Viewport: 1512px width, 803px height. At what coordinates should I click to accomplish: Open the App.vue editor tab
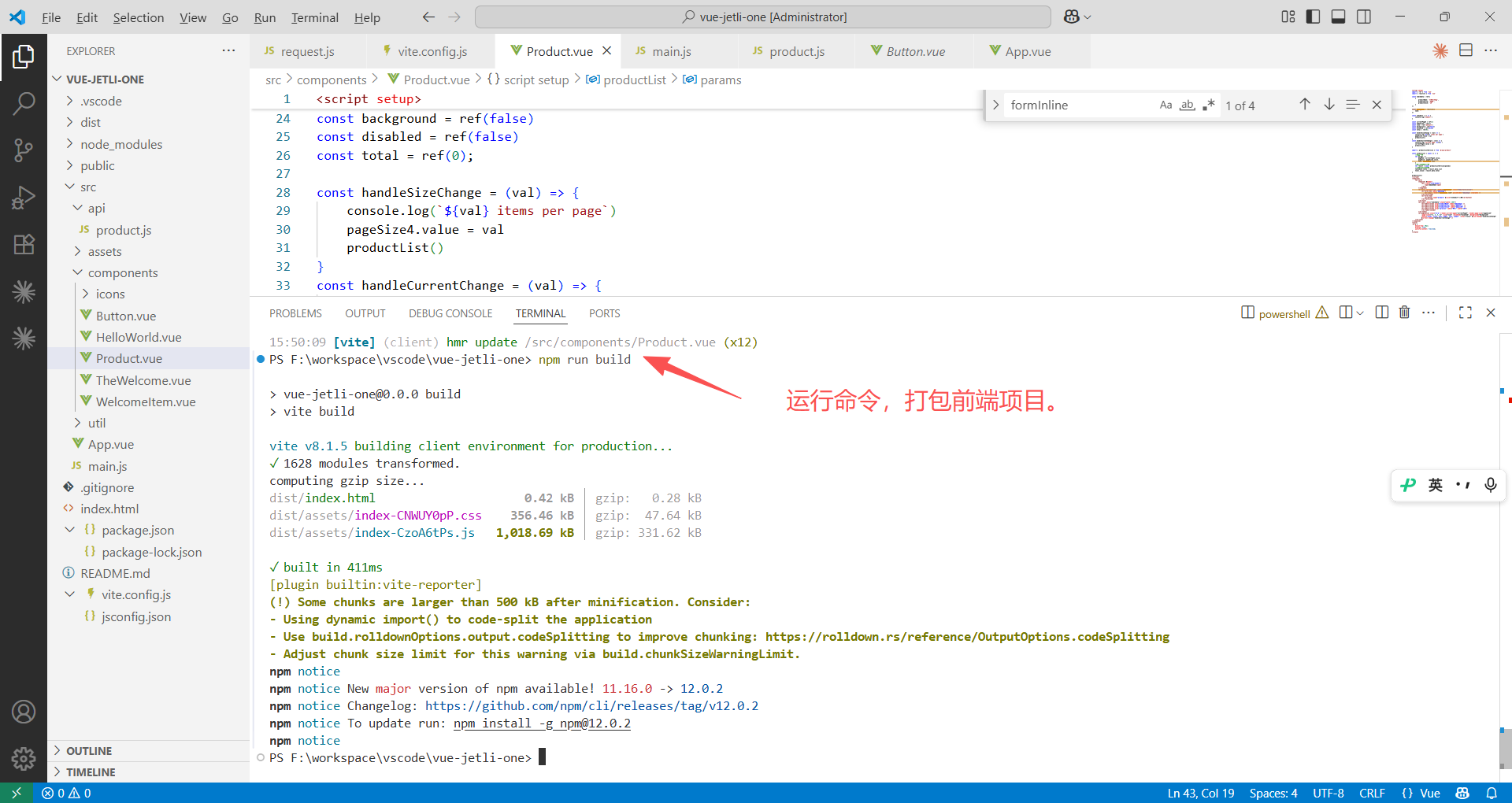1028,51
